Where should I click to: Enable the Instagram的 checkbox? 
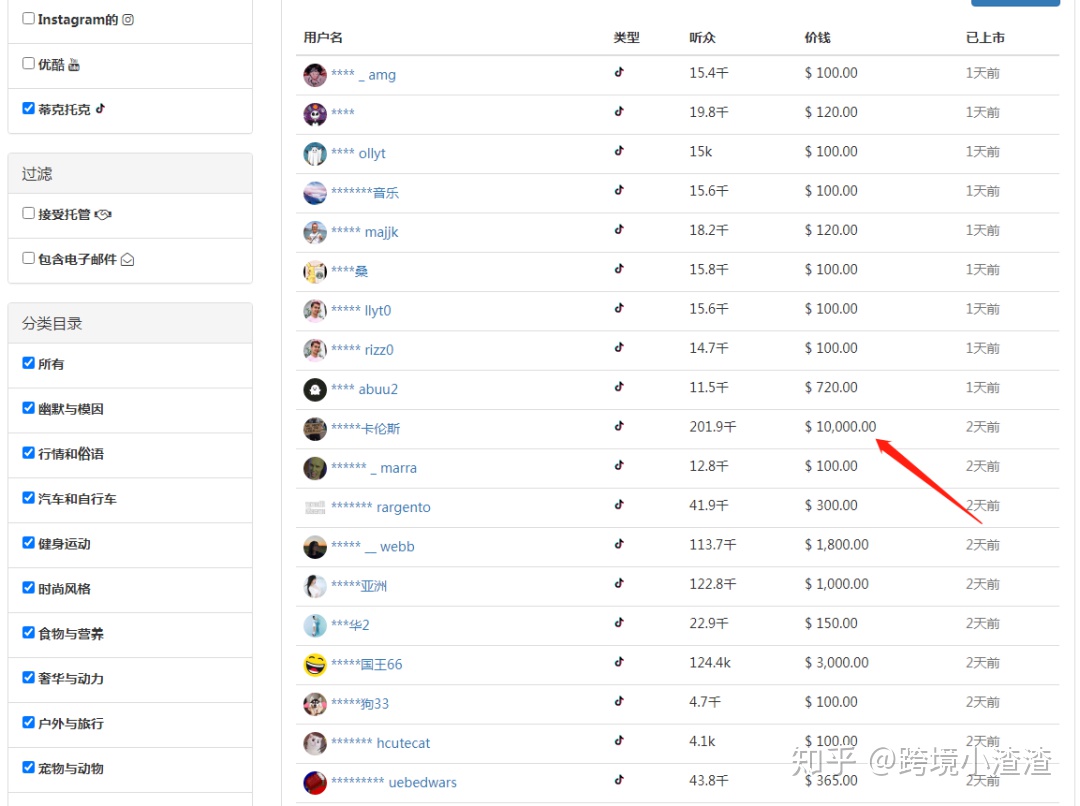(28, 19)
